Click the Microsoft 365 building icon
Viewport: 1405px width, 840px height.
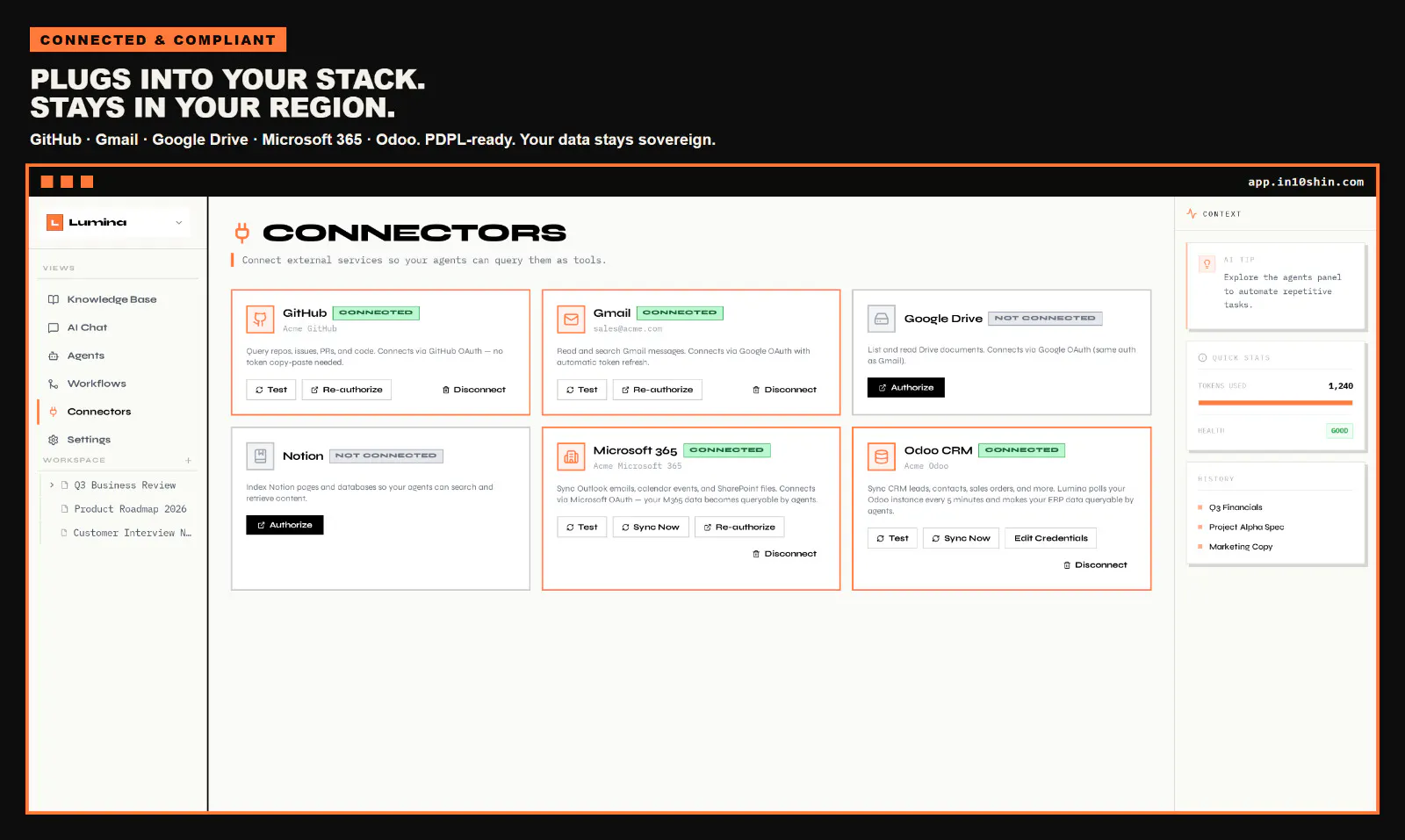(571, 456)
